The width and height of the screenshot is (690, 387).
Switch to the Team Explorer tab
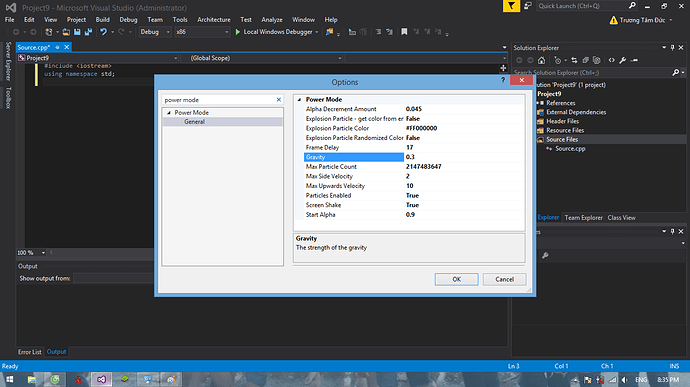click(x=584, y=217)
